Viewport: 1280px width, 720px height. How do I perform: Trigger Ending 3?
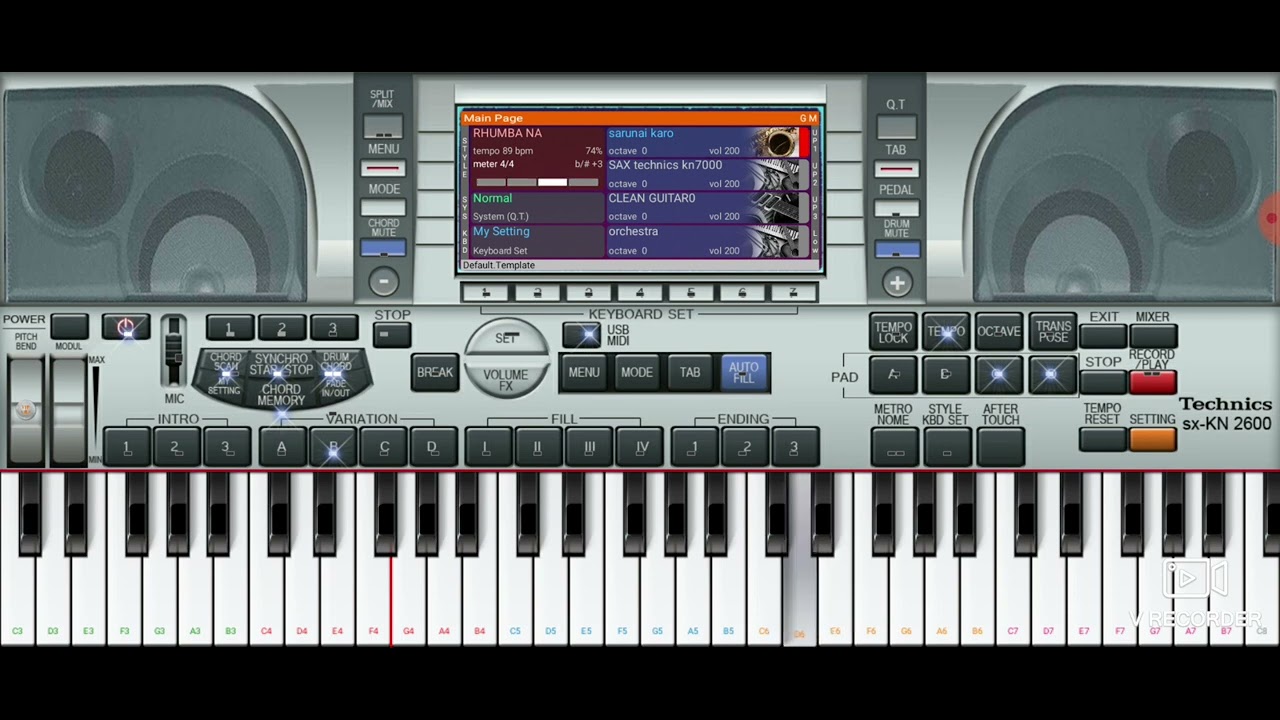point(794,447)
